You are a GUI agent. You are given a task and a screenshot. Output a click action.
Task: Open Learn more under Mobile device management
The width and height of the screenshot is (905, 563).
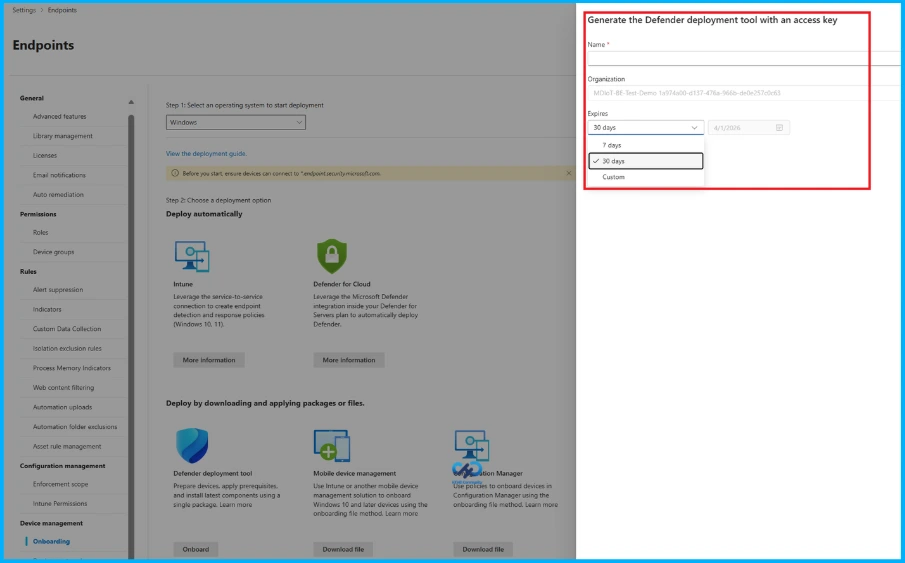tap(402, 514)
